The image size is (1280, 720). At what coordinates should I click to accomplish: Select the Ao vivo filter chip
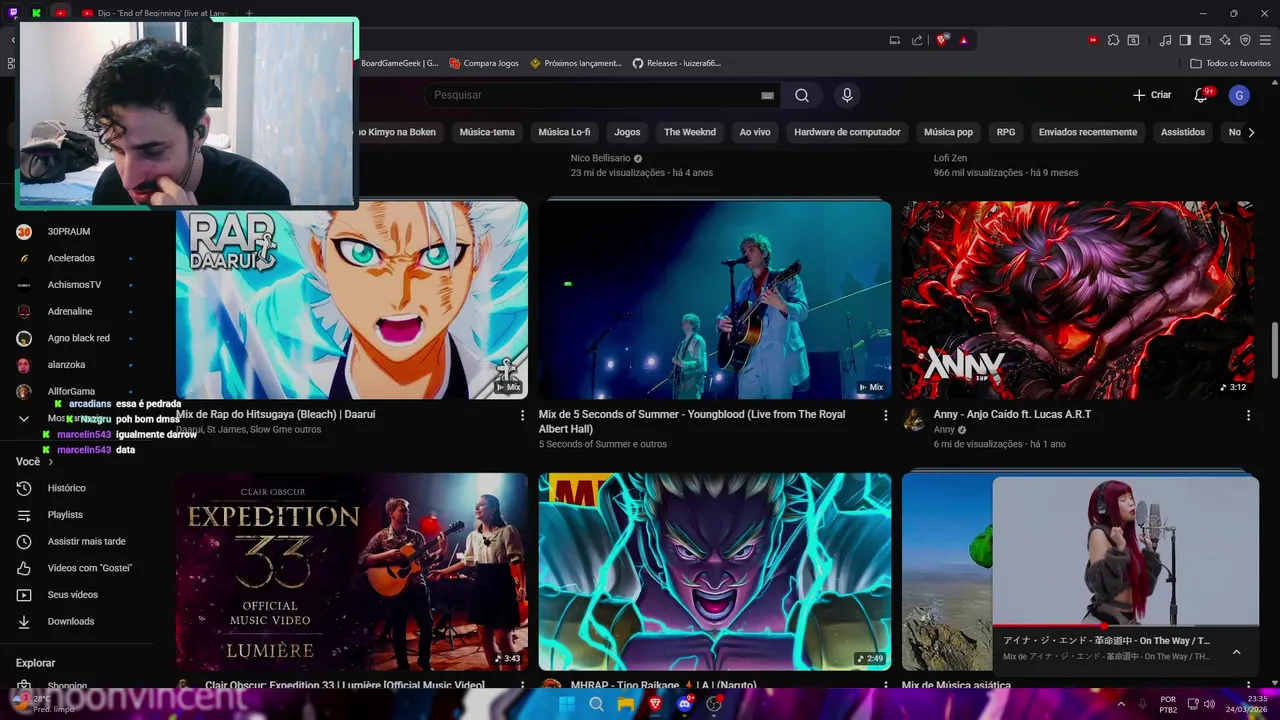click(x=755, y=132)
